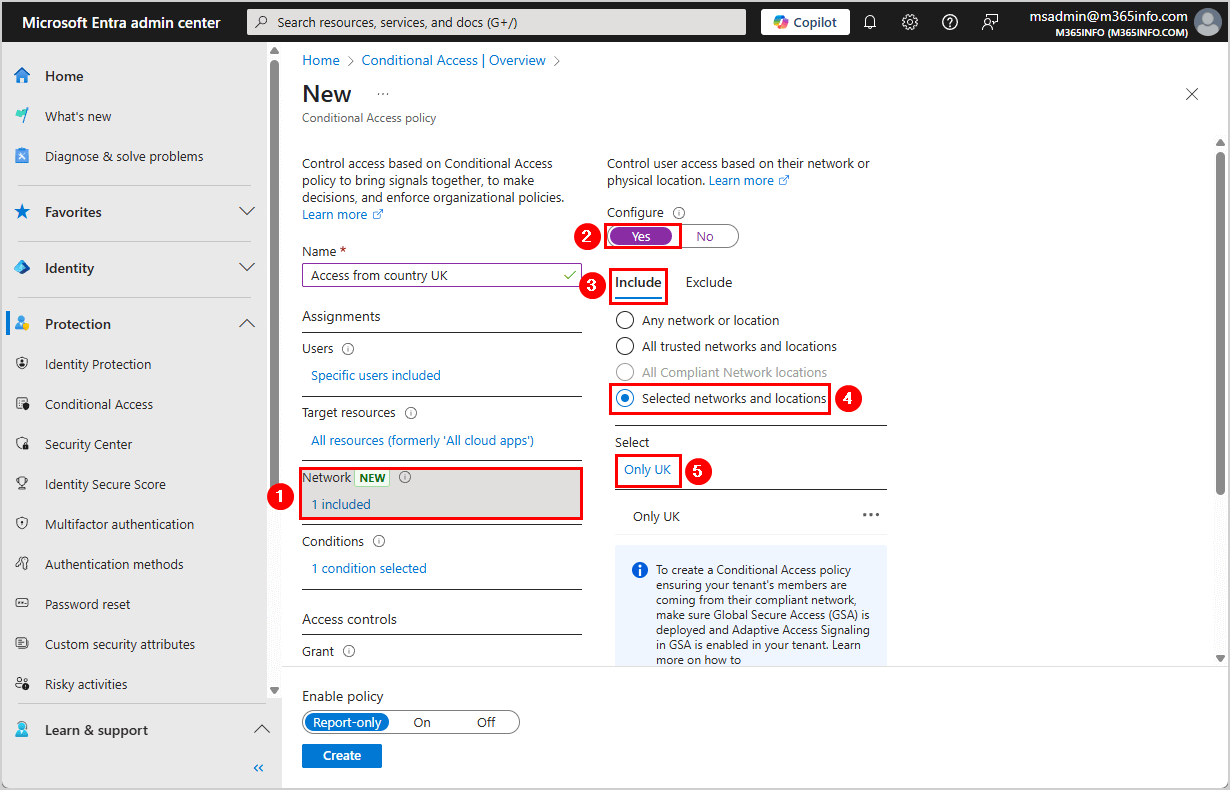Click the Password reset icon
Image resolution: width=1230 pixels, height=790 pixels.
pos(22,604)
